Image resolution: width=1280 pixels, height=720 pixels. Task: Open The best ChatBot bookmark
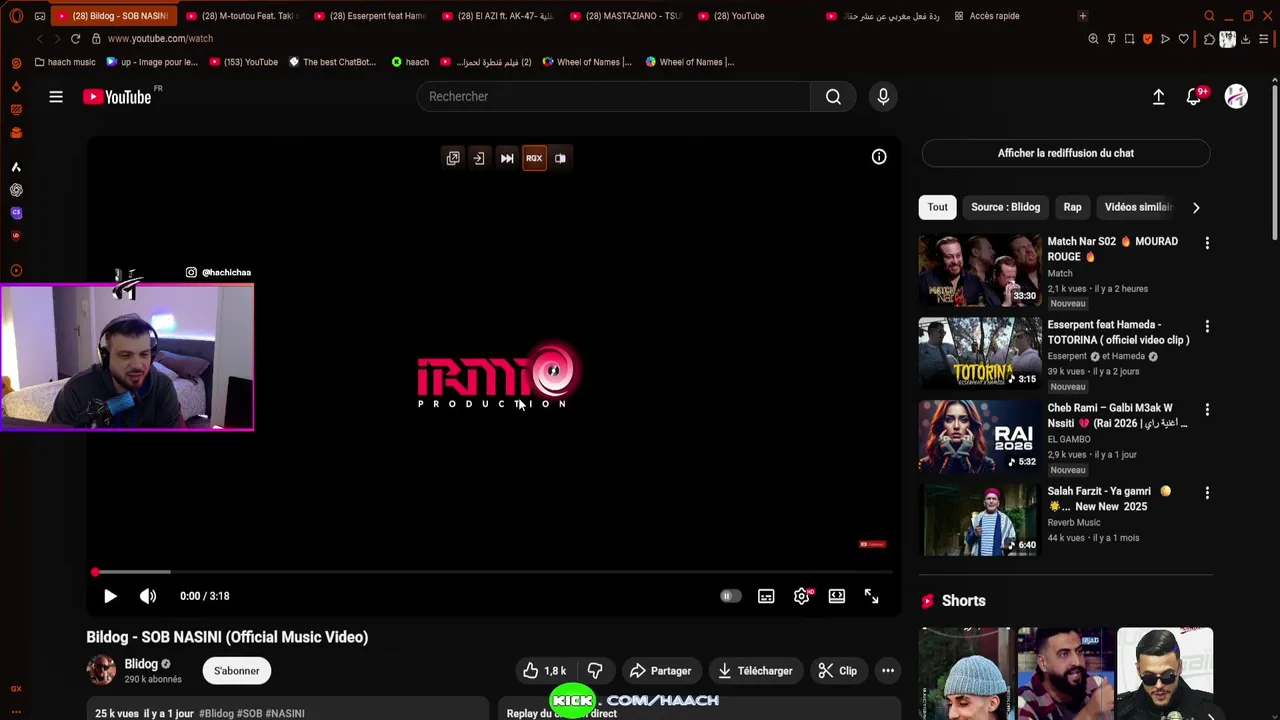(x=332, y=62)
